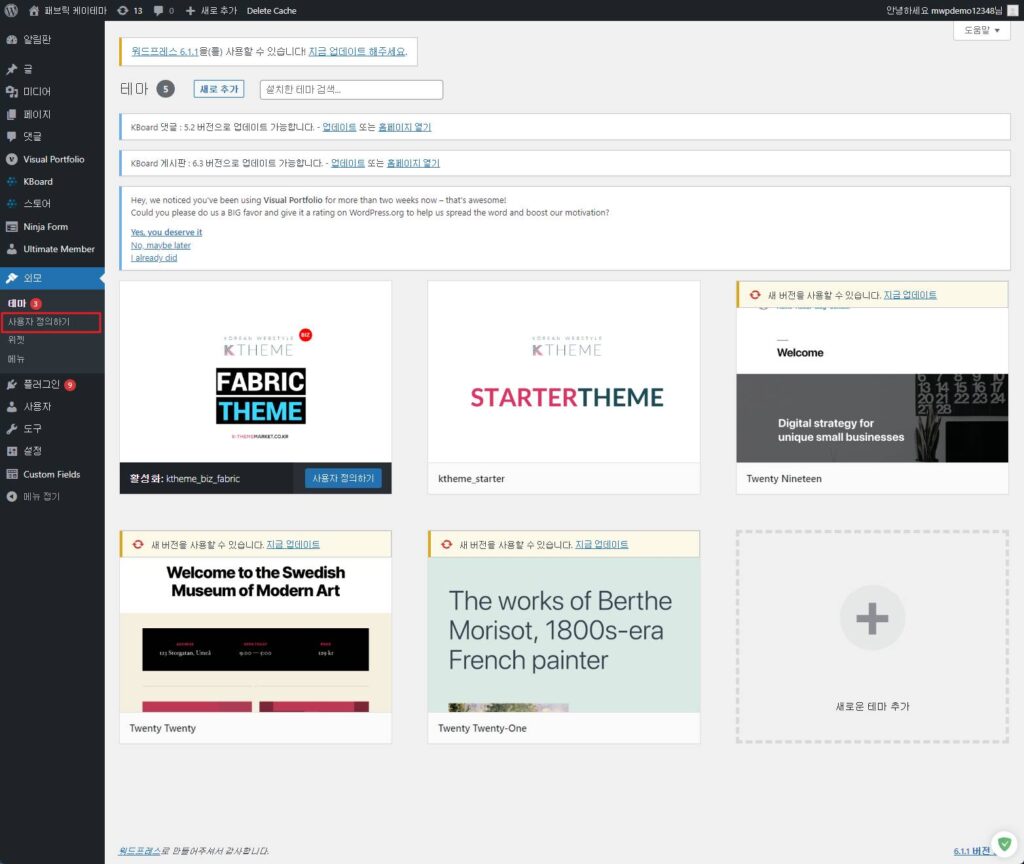Click the 메뉴 접기 collapse menu icon
The width and height of the screenshot is (1024, 864).
point(12,496)
